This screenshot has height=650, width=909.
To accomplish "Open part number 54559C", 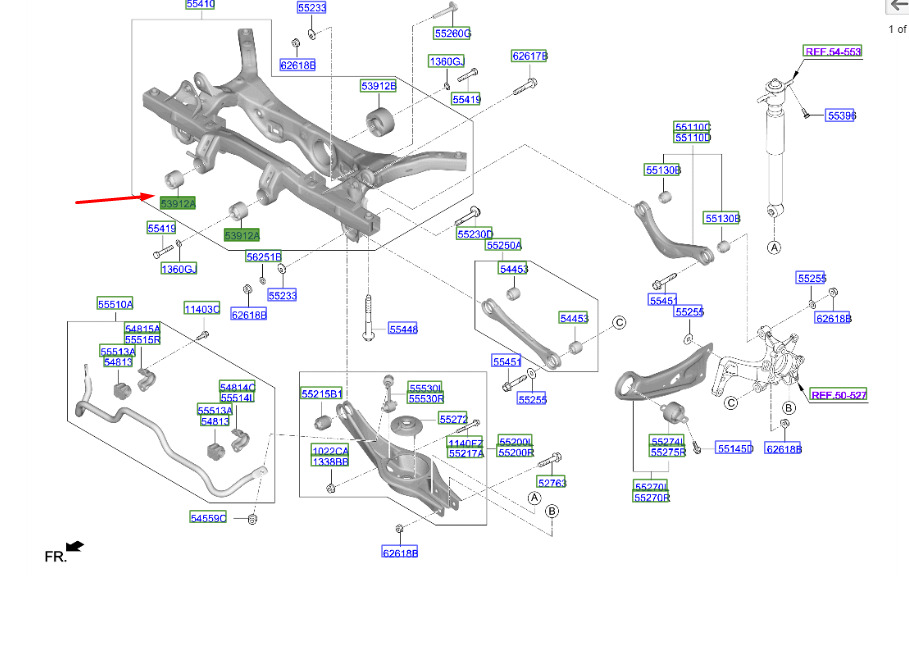I will 208,518.
